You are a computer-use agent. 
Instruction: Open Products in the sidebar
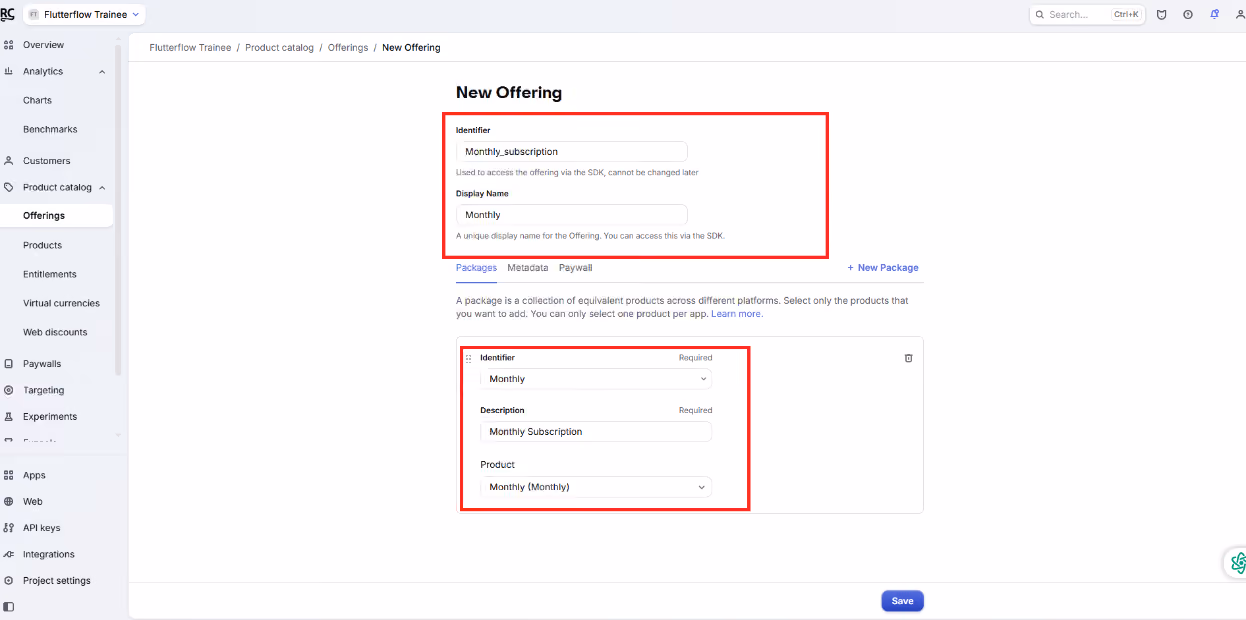42,245
